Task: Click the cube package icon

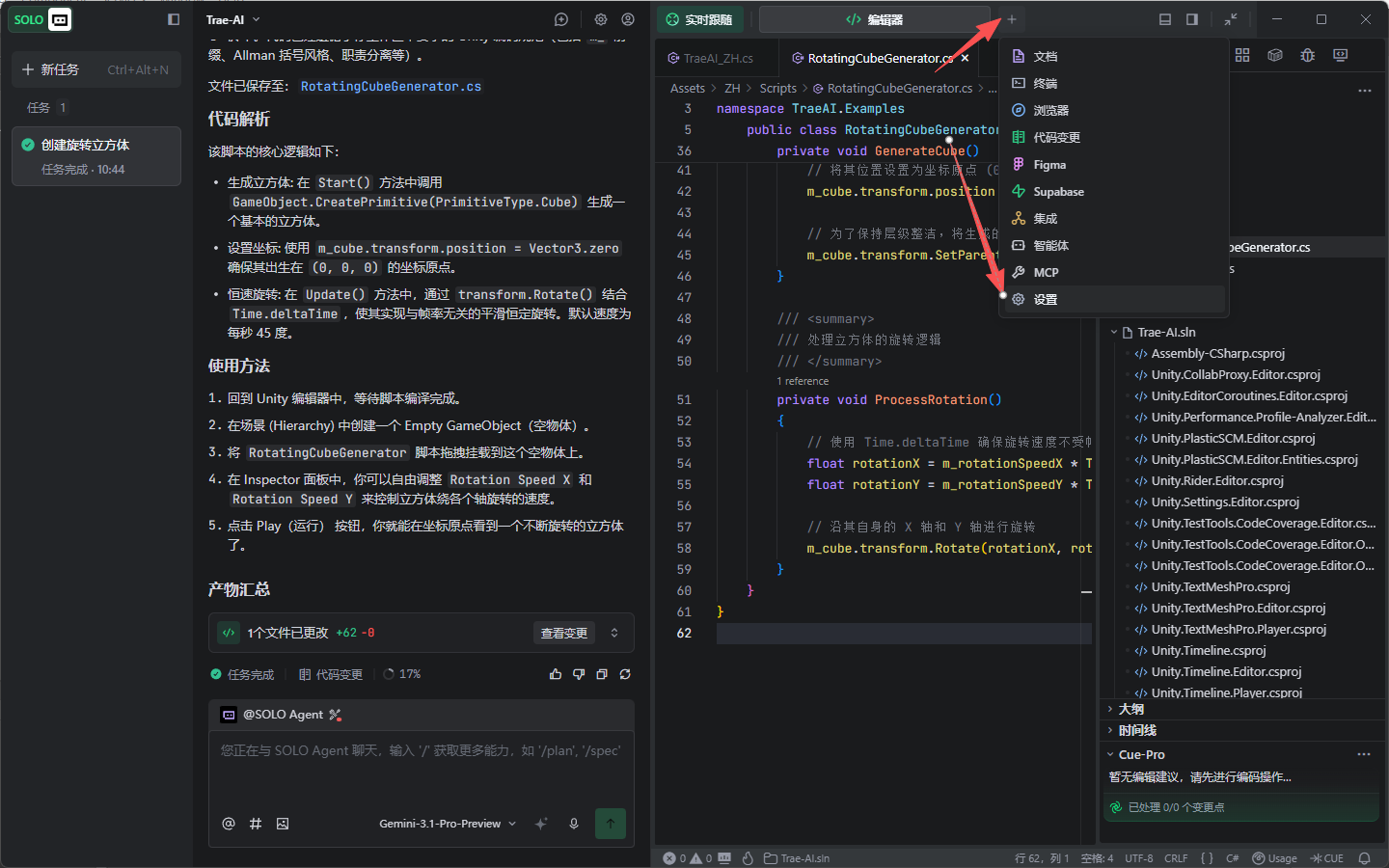Action: pos(1275,56)
